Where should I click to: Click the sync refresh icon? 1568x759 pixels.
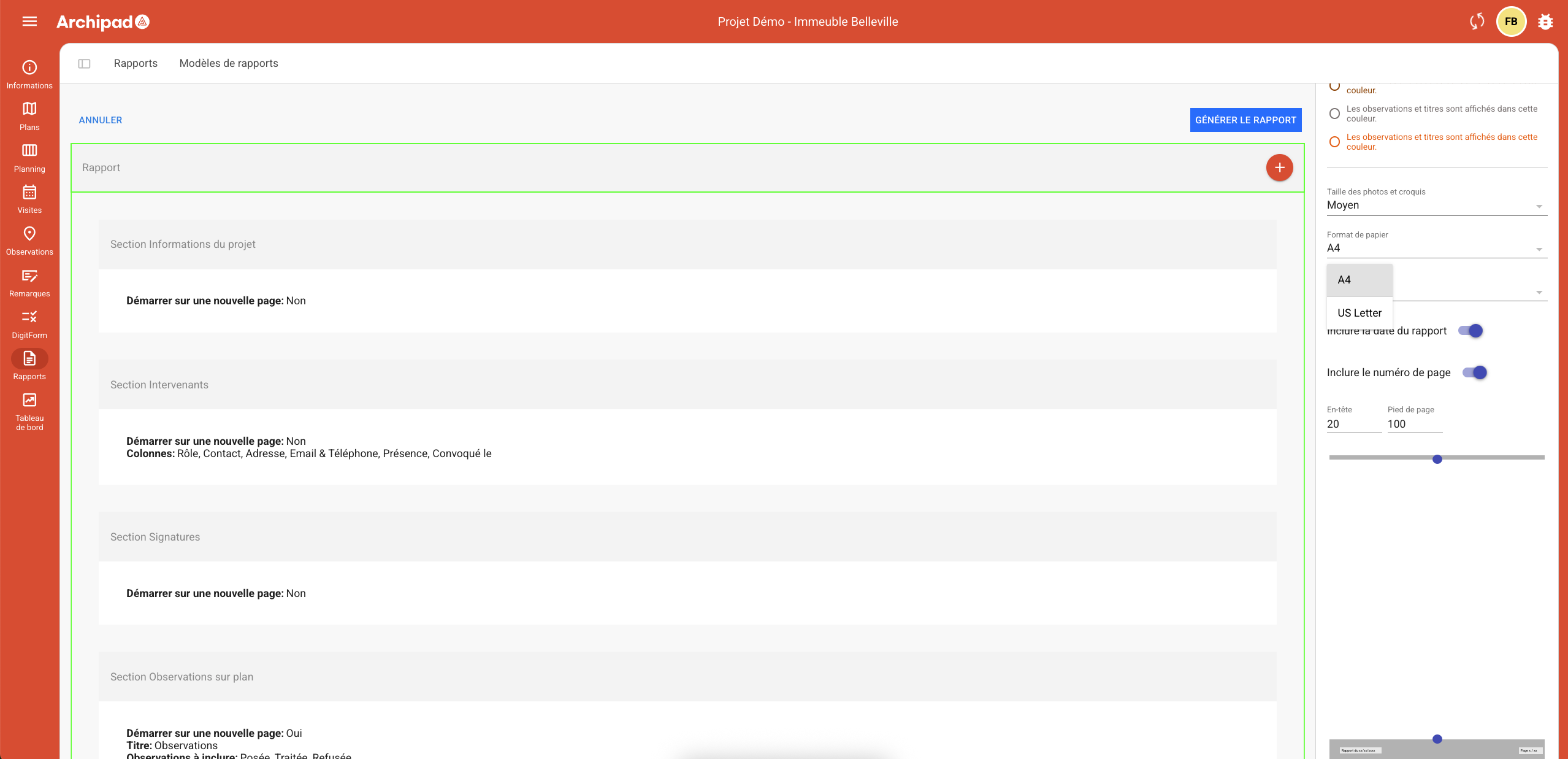[x=1477, y=21]
